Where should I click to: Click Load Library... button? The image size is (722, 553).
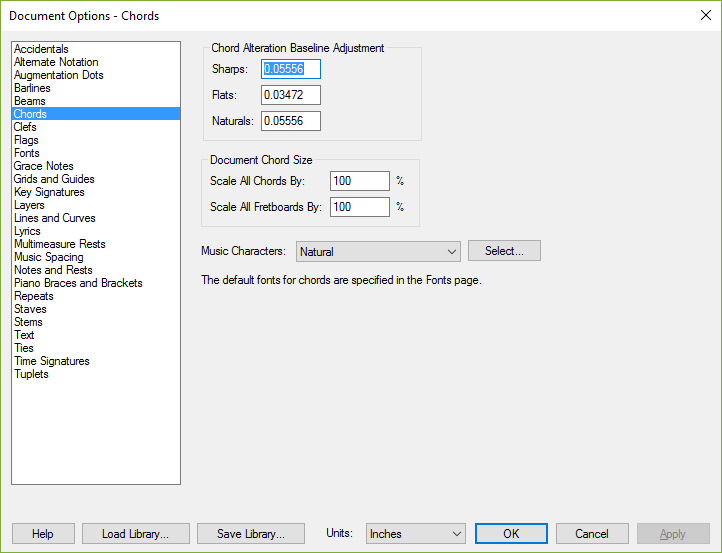point(136,534)
